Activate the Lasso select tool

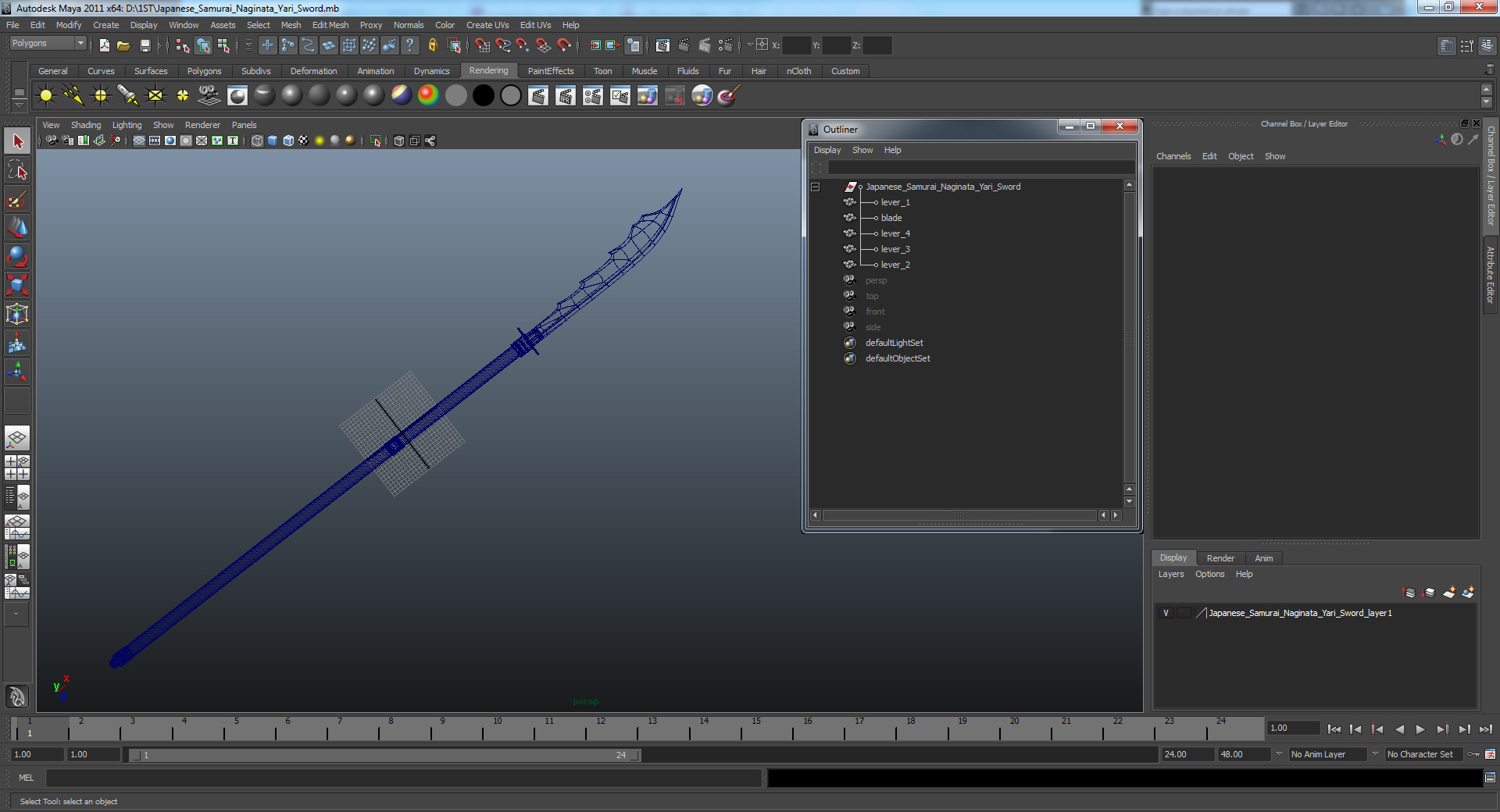click(x=17, y=170)
